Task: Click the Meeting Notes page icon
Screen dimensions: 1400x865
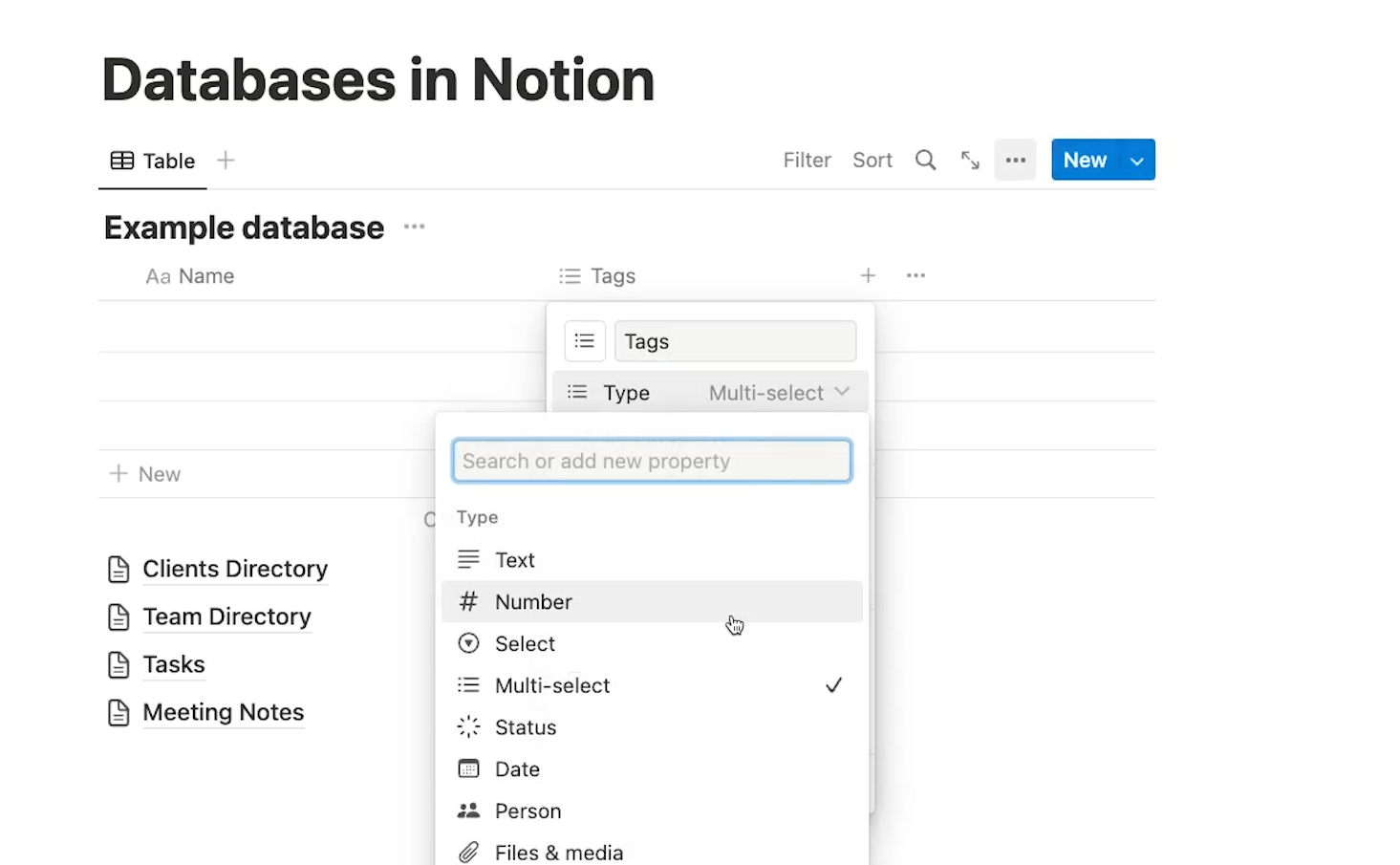Action: pos(118,713)
